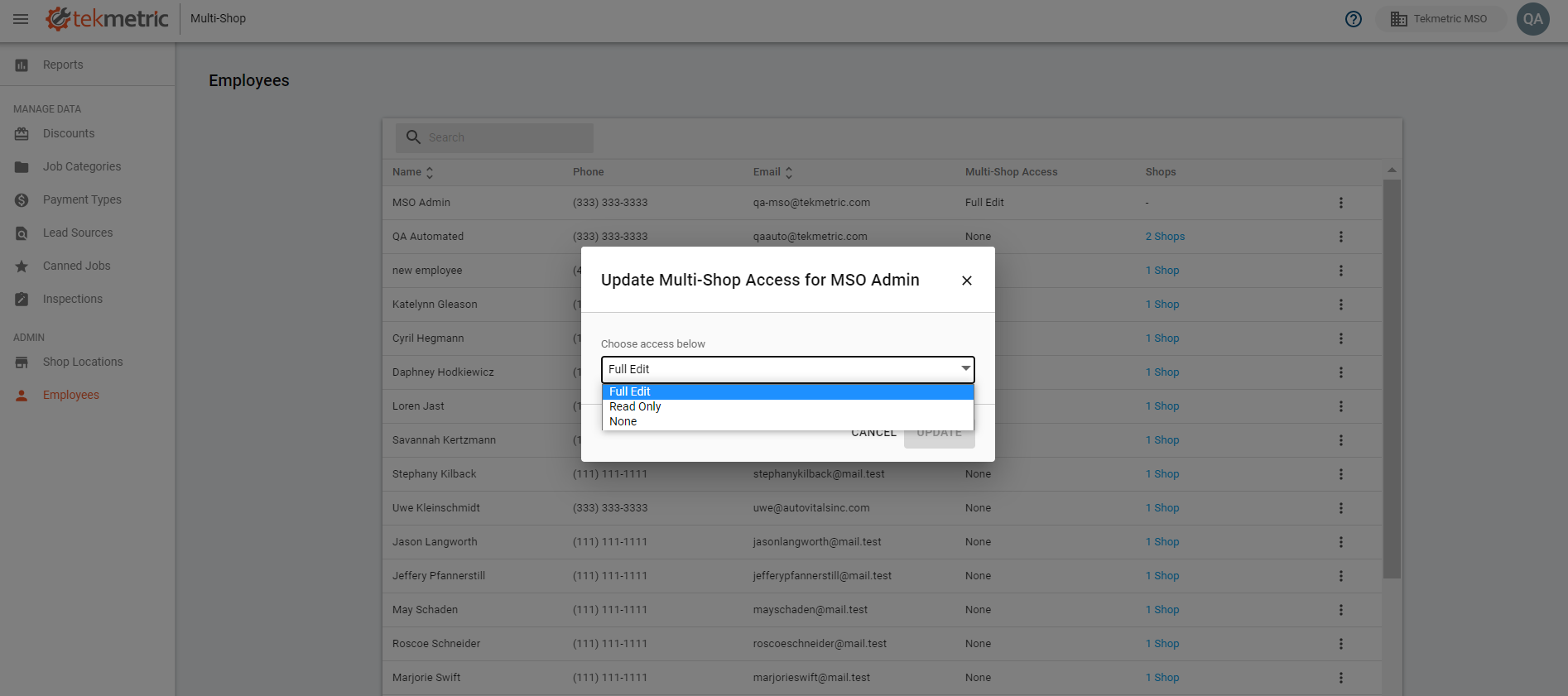
Task: Open the access level dropdown
Action: (787, 369)
